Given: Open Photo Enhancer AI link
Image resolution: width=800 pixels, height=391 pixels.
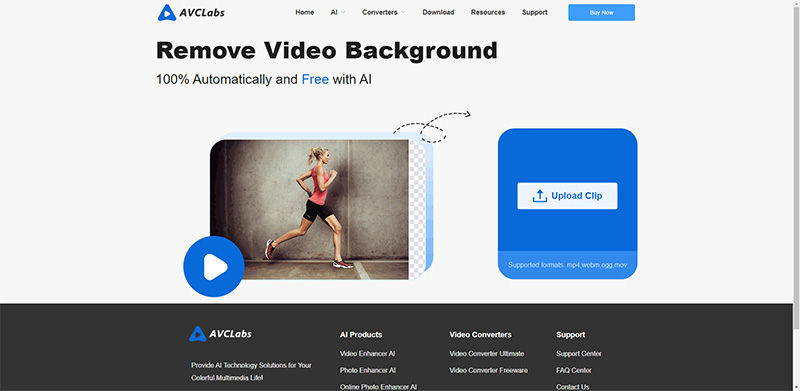Looking at the screenshot, I should 367,370.
